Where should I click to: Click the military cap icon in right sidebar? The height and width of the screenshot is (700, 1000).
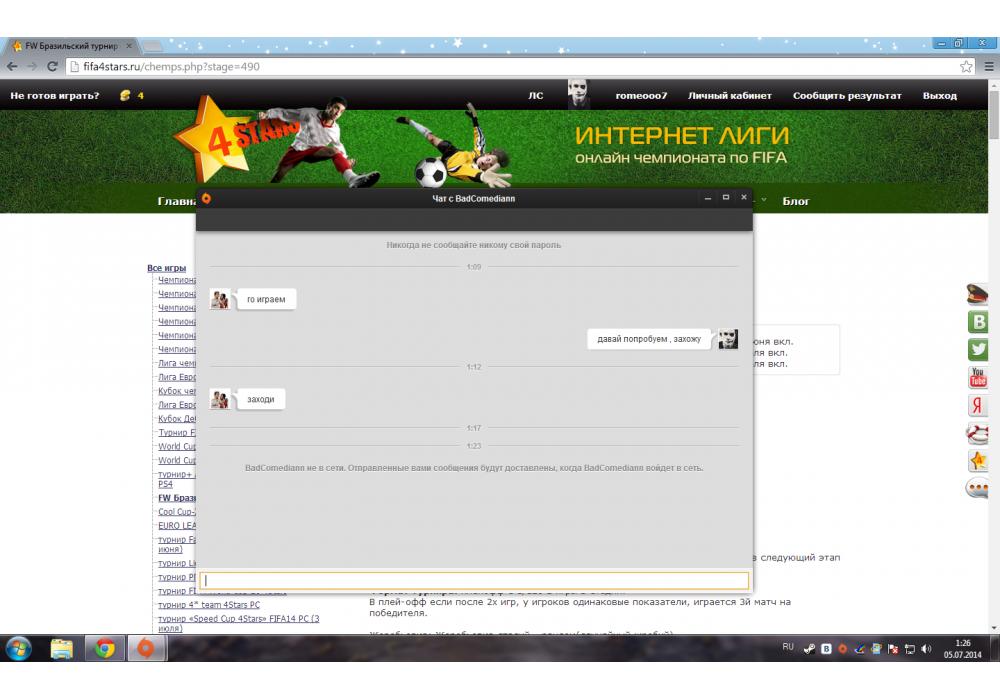click(x=977, y=295)
